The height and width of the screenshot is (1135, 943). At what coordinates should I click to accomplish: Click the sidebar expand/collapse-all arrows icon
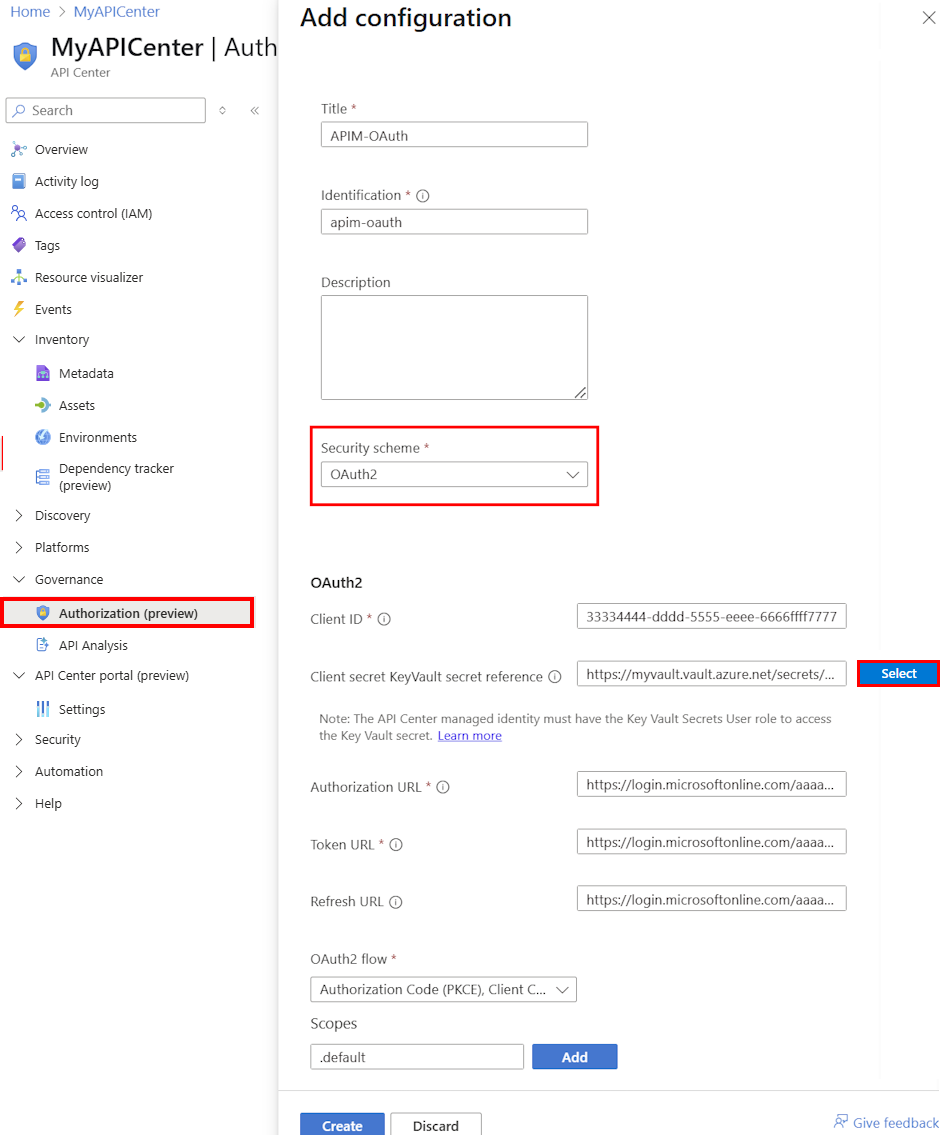click(x=222, y=111)
